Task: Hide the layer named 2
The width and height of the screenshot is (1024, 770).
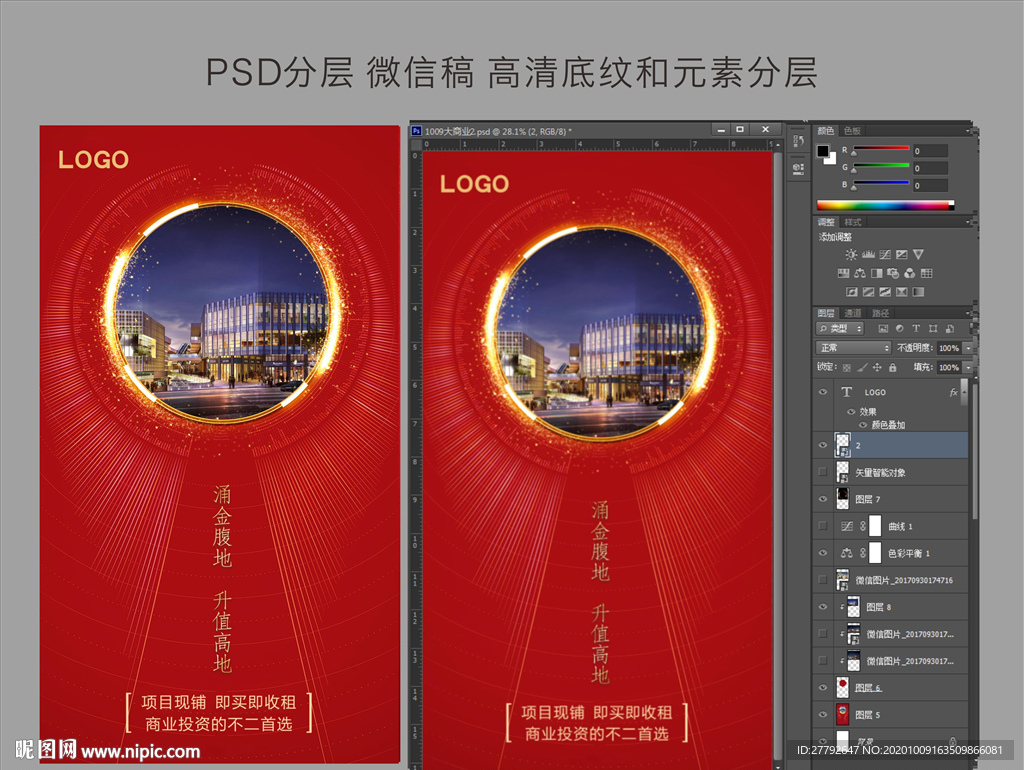Action: point(823,445)
